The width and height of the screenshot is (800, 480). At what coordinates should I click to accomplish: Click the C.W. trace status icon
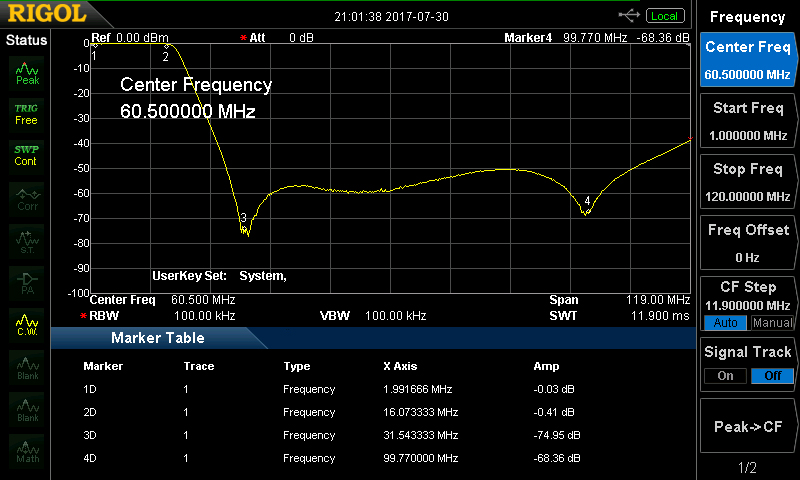point(27,324)
